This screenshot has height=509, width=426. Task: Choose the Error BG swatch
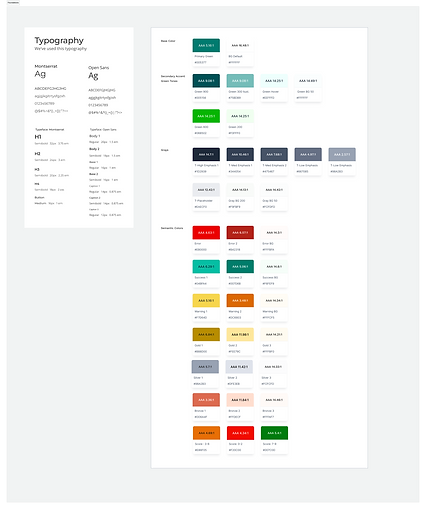[274, 232]
